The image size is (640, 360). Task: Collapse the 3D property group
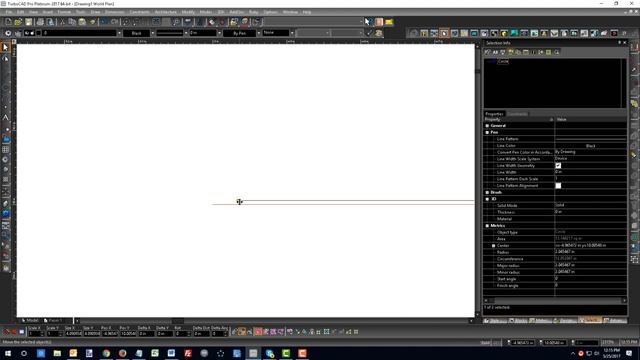point(487,199)
